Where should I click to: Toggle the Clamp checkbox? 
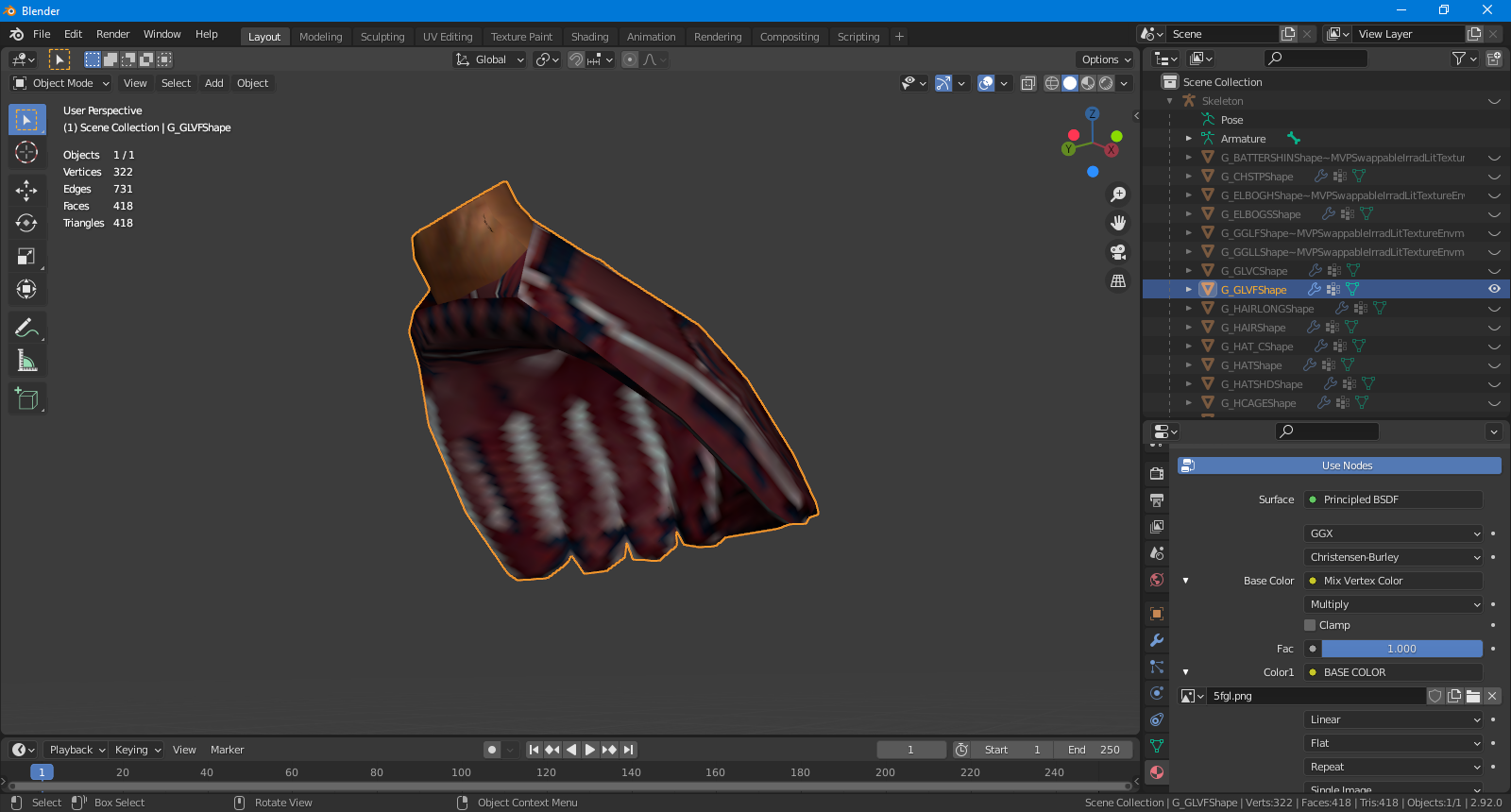1310,625
